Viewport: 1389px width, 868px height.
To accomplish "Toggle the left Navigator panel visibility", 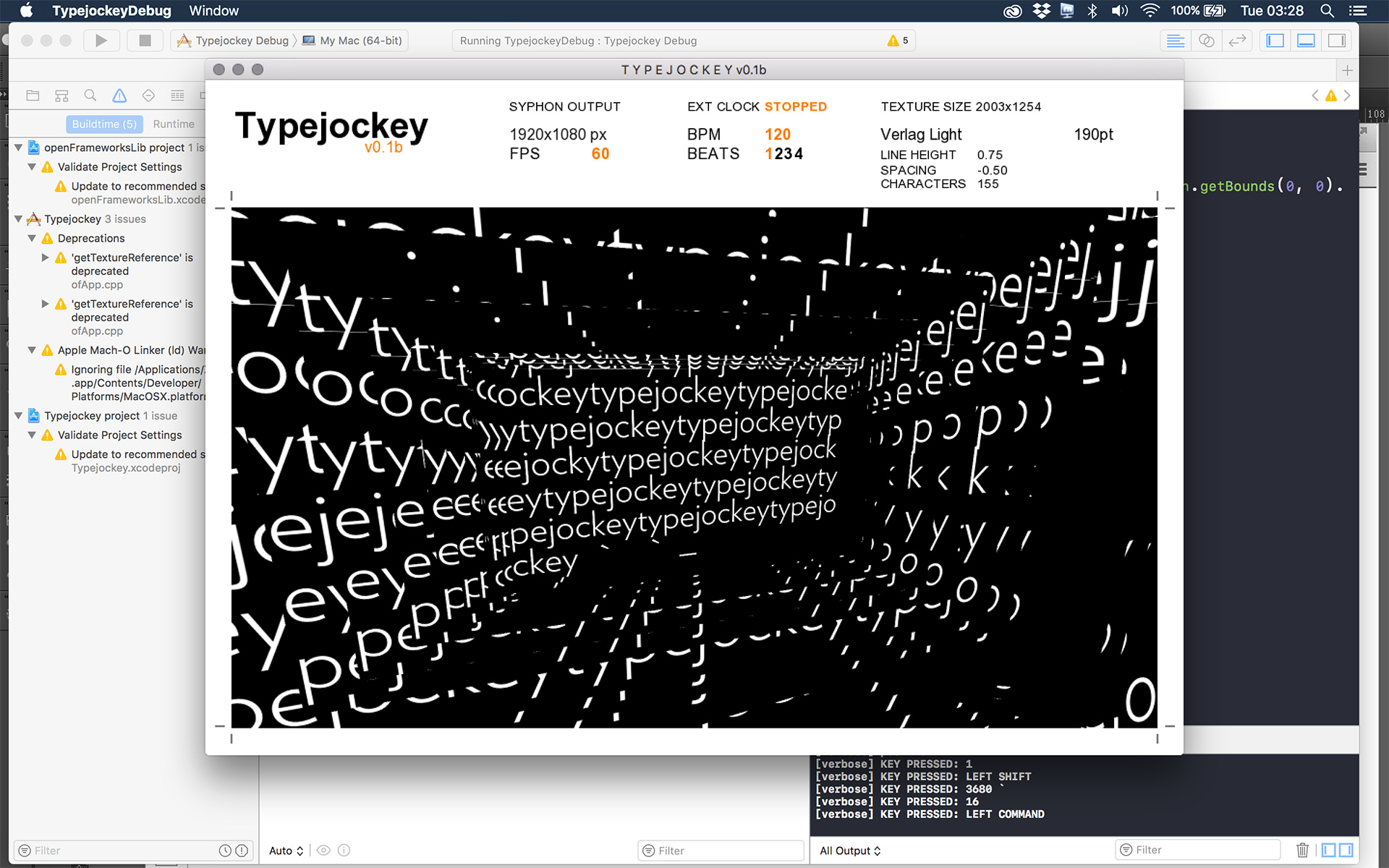I will [1275, 41].
